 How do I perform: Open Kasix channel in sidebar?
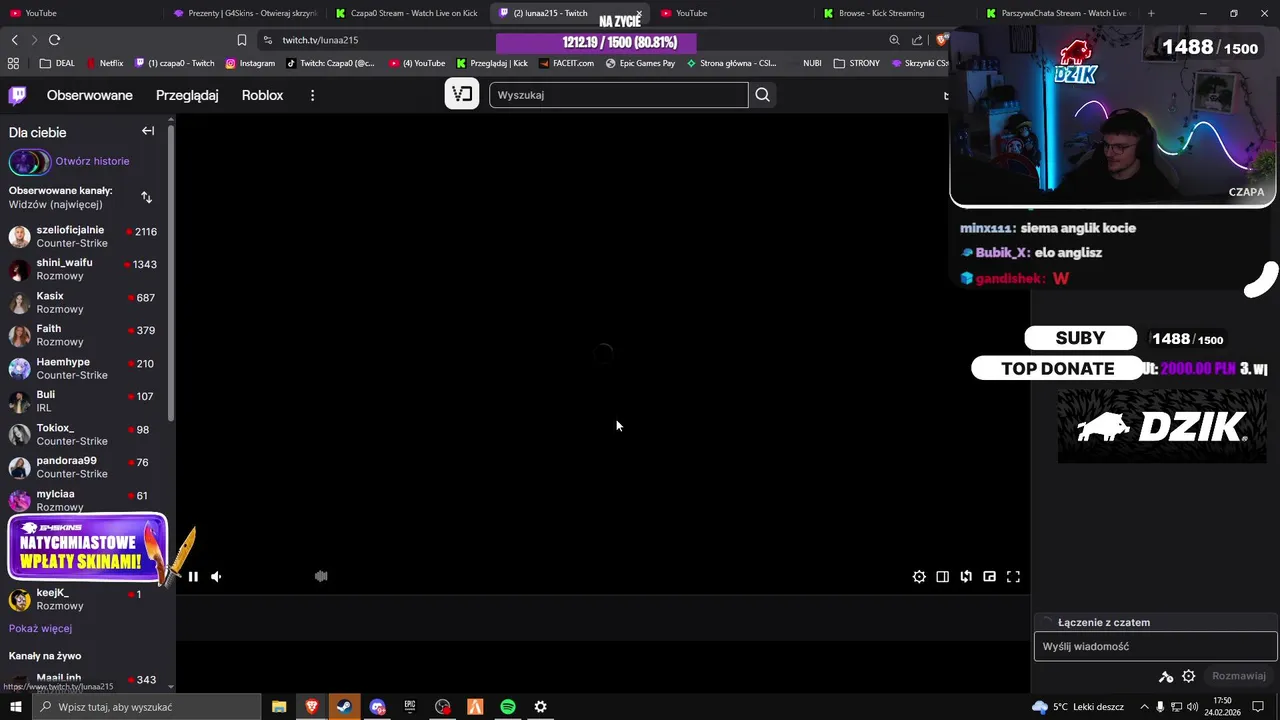[83, 303]
